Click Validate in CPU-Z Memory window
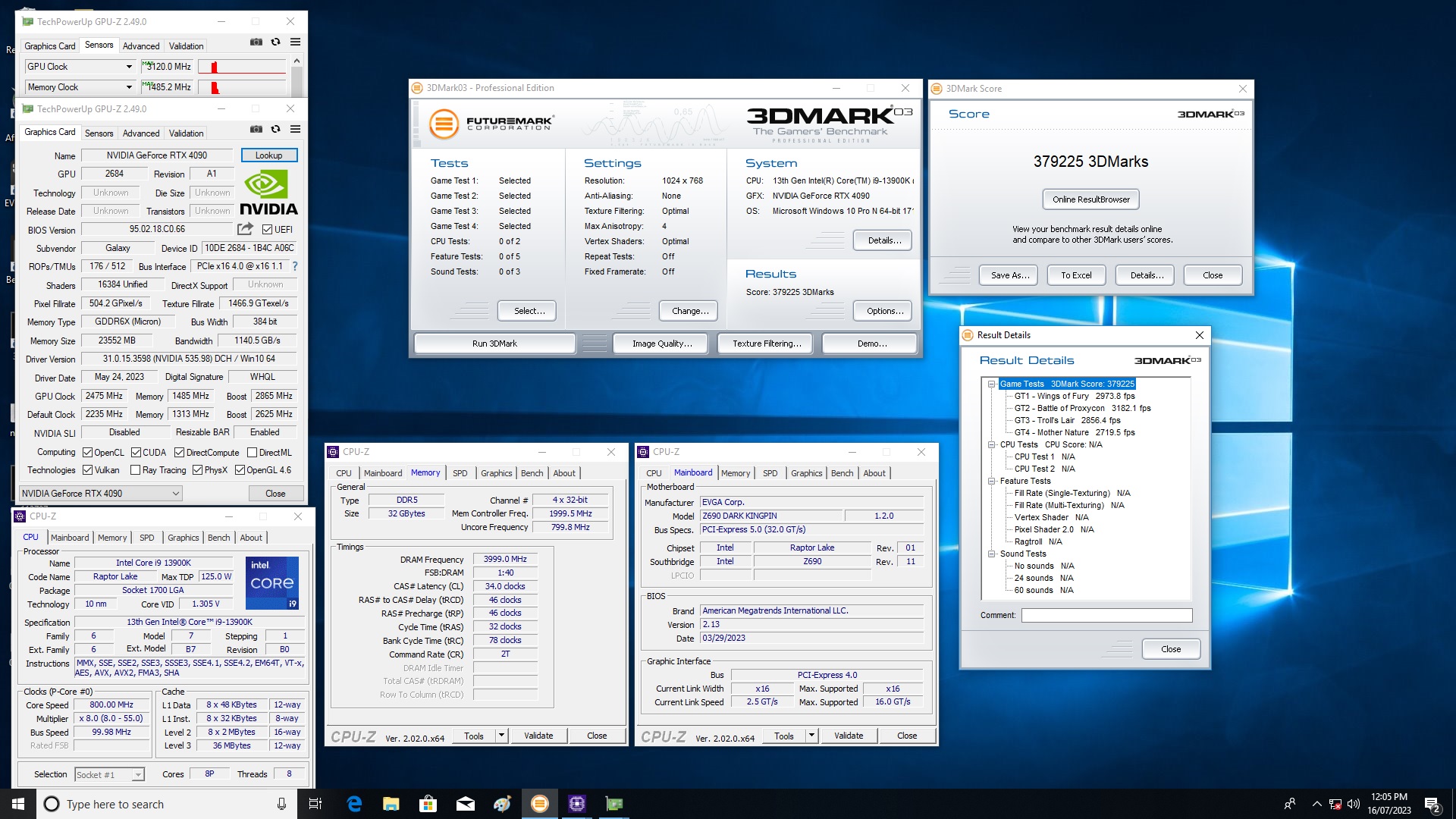Screen dimensions: 1456x819 pos(538,735)
